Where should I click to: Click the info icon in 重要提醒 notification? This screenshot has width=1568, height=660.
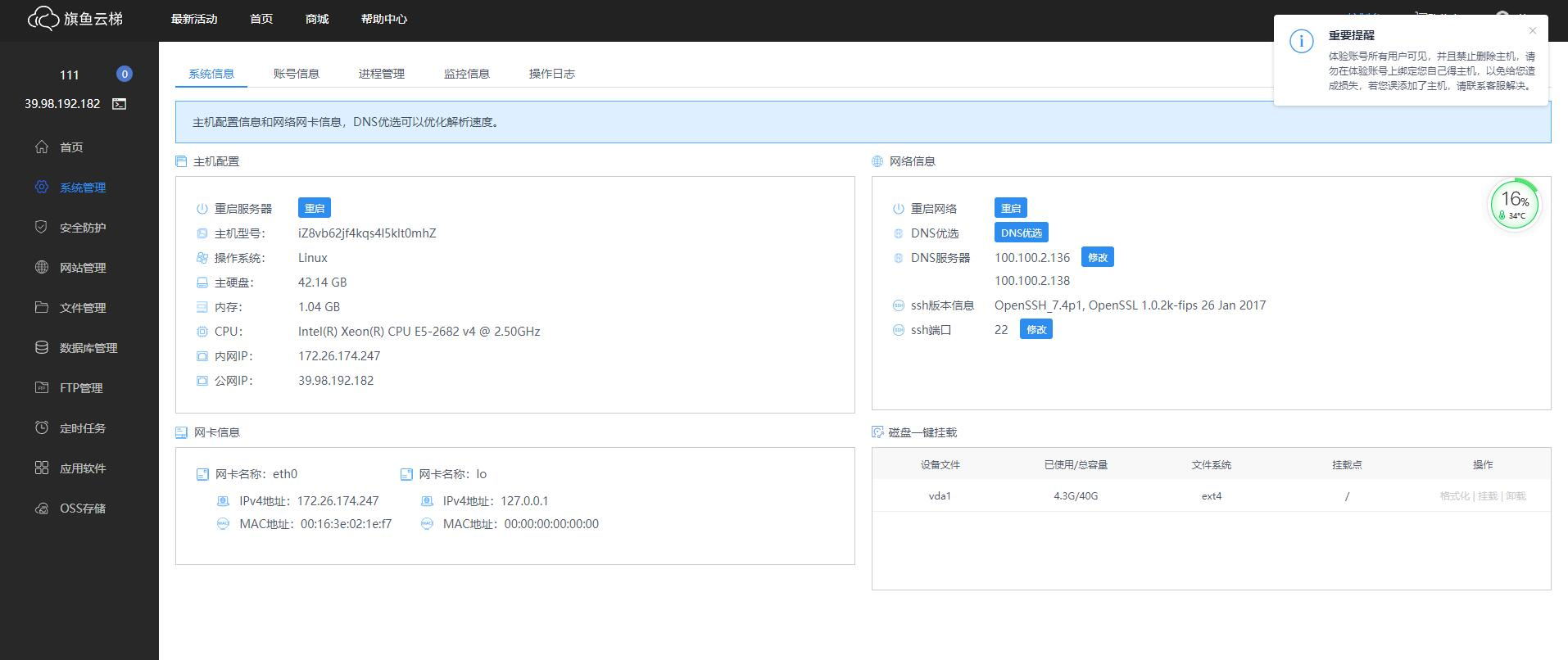tap(1302, 42)
